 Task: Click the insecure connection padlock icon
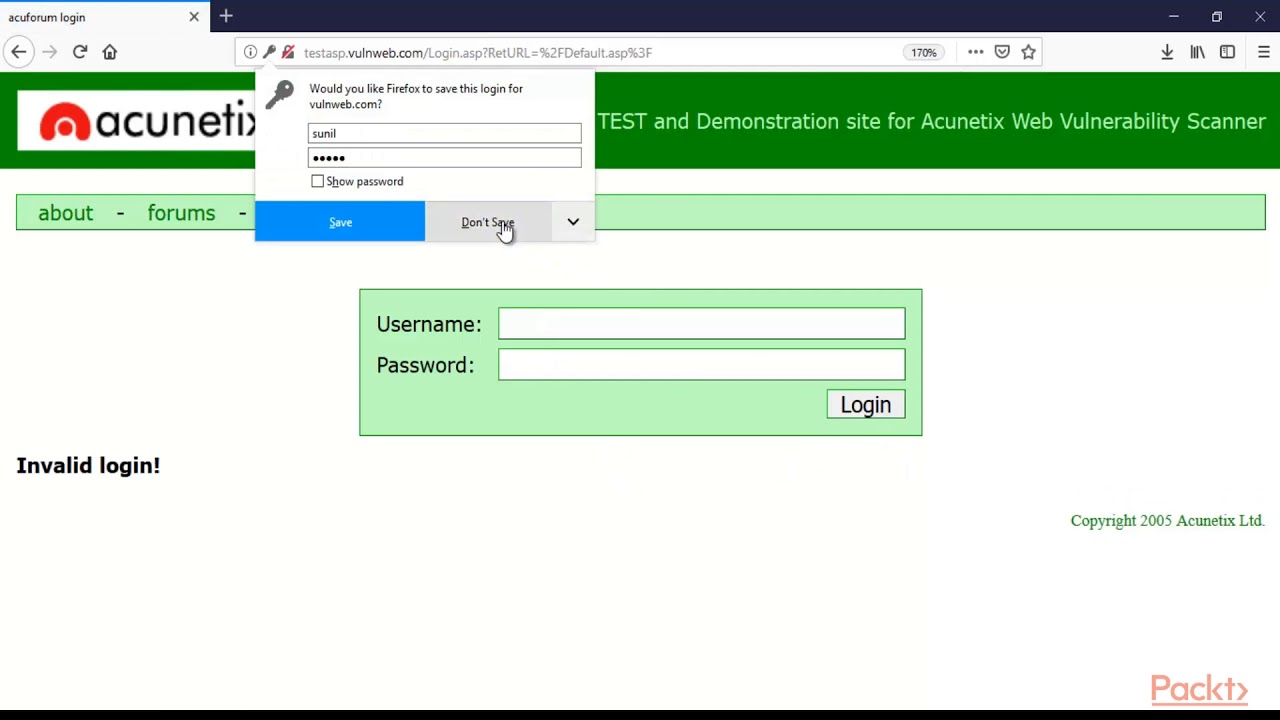(x=288, y=52)
